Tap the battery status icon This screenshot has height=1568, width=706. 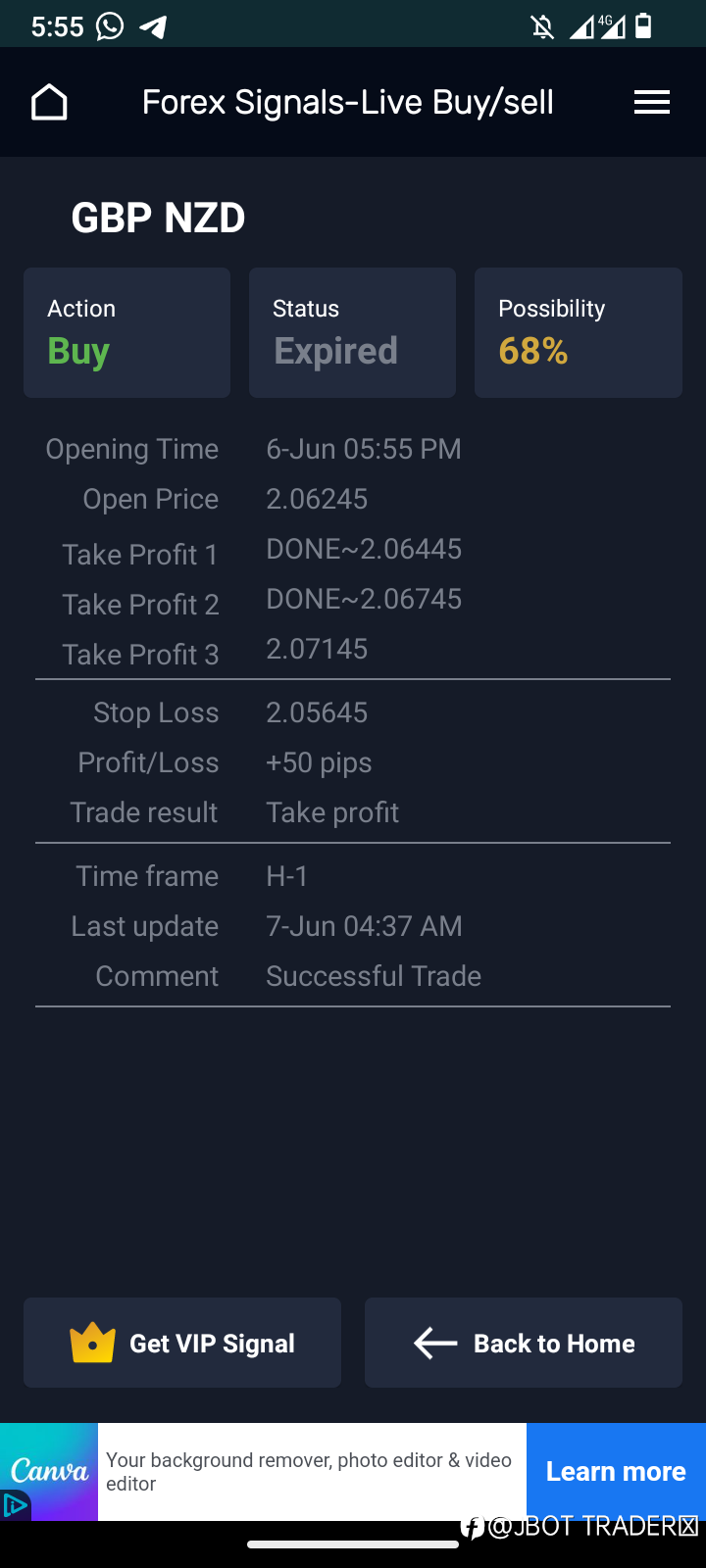(x=643, y=25)
